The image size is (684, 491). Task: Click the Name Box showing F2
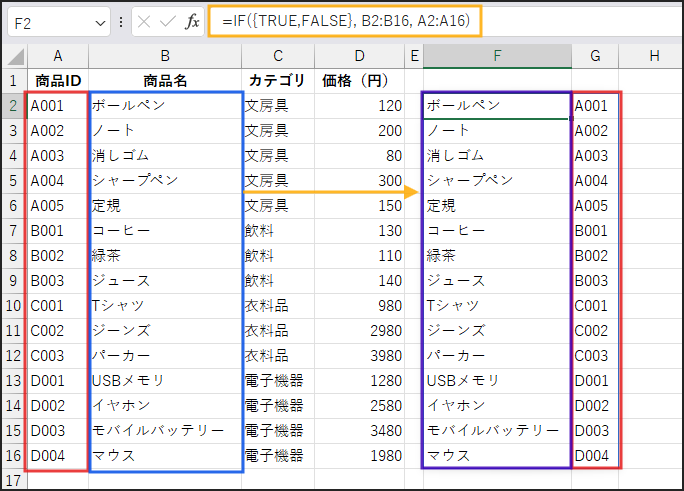click(59, 22)
